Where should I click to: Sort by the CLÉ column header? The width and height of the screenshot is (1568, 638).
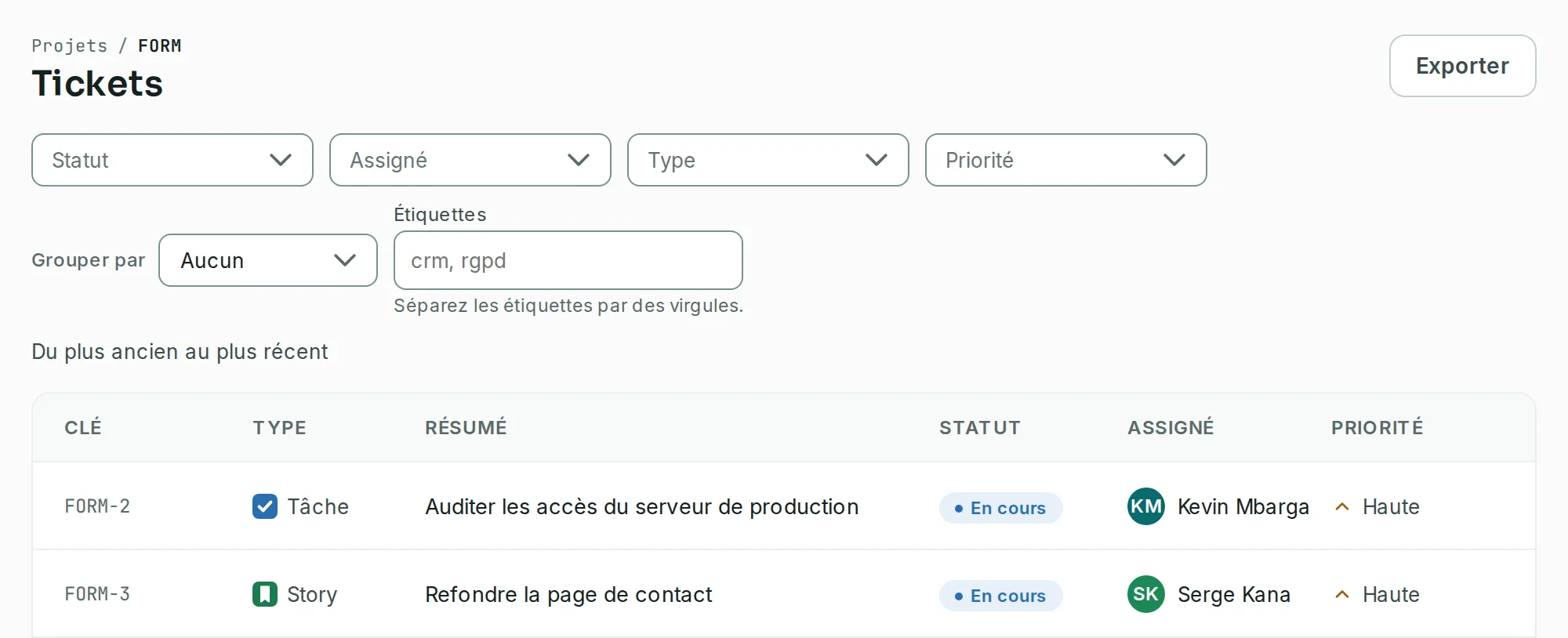(83, 427)
